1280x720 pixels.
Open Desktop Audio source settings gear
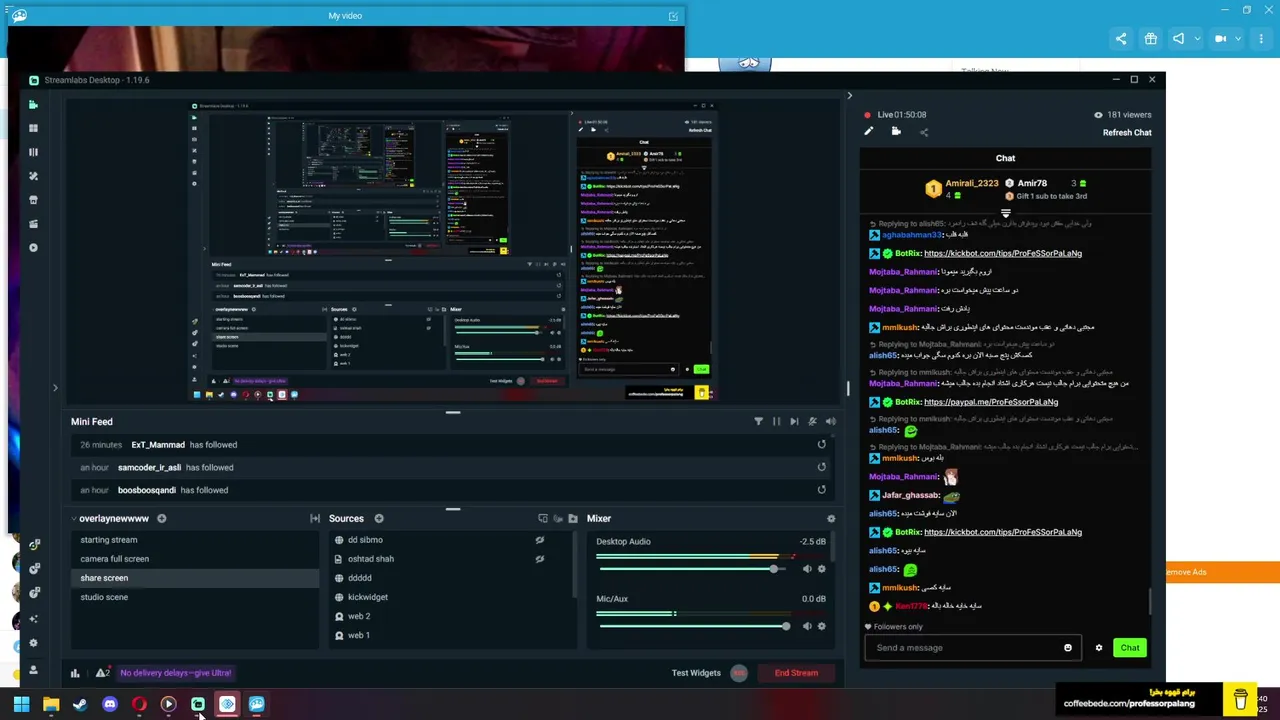click(822, 569)
